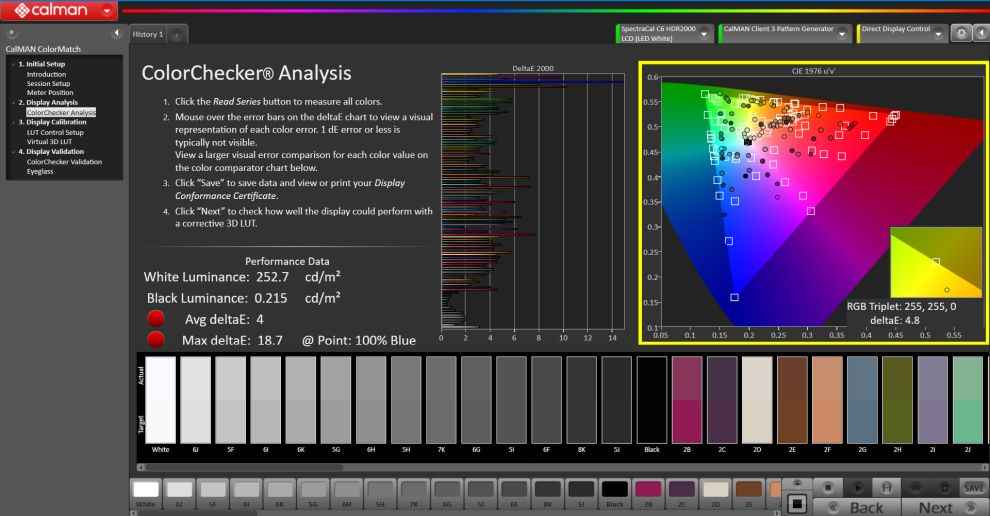Stop the measurement with the stop button
The height and width of the screenshot is (516, 990).
[828, 487]
